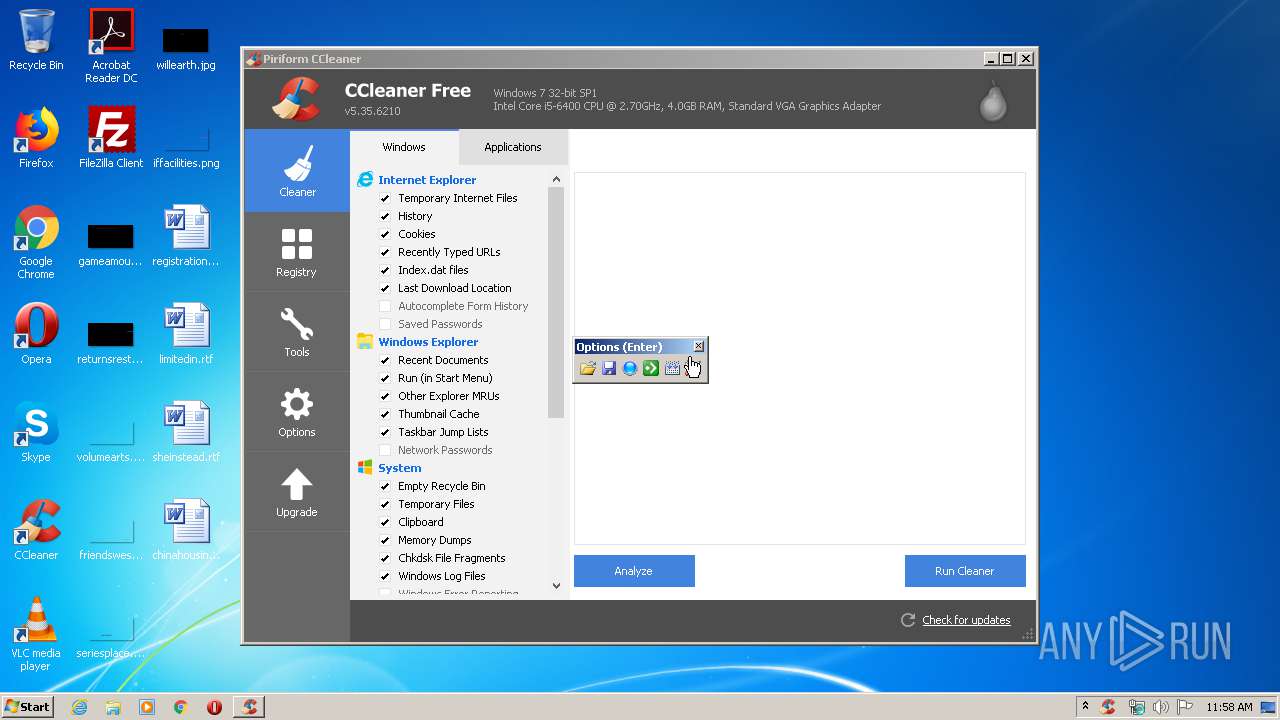
Task: Collapse the System group header
Action: (400, 468)
